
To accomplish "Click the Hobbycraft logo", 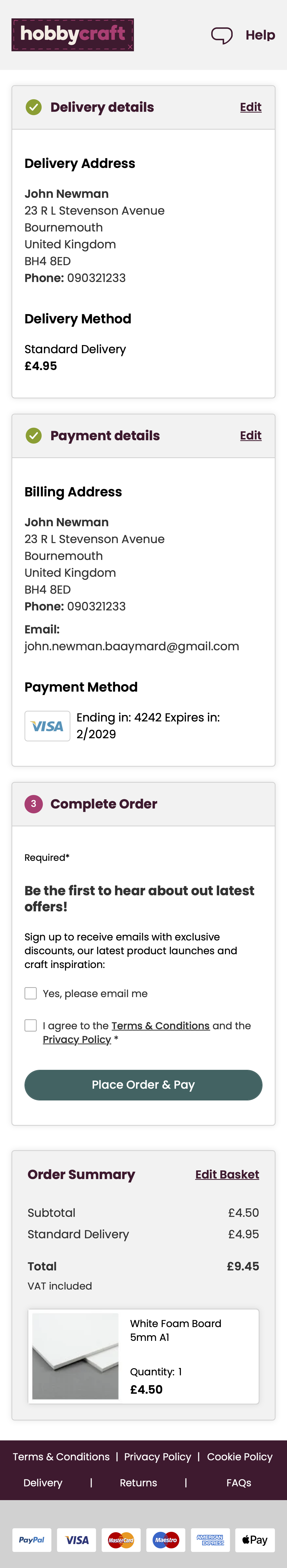I will coord(72,35).
